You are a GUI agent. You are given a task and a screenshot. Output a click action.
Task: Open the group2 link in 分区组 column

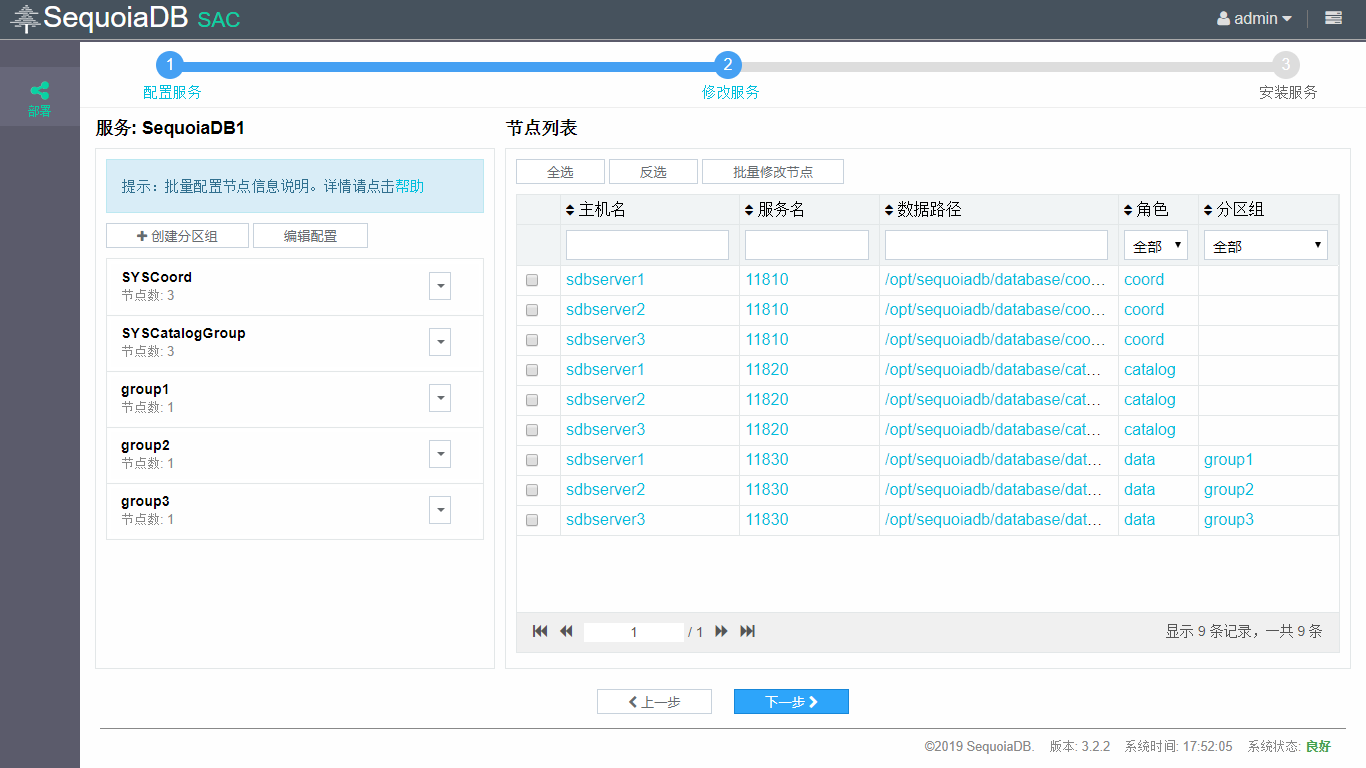tap(1228, 490)
